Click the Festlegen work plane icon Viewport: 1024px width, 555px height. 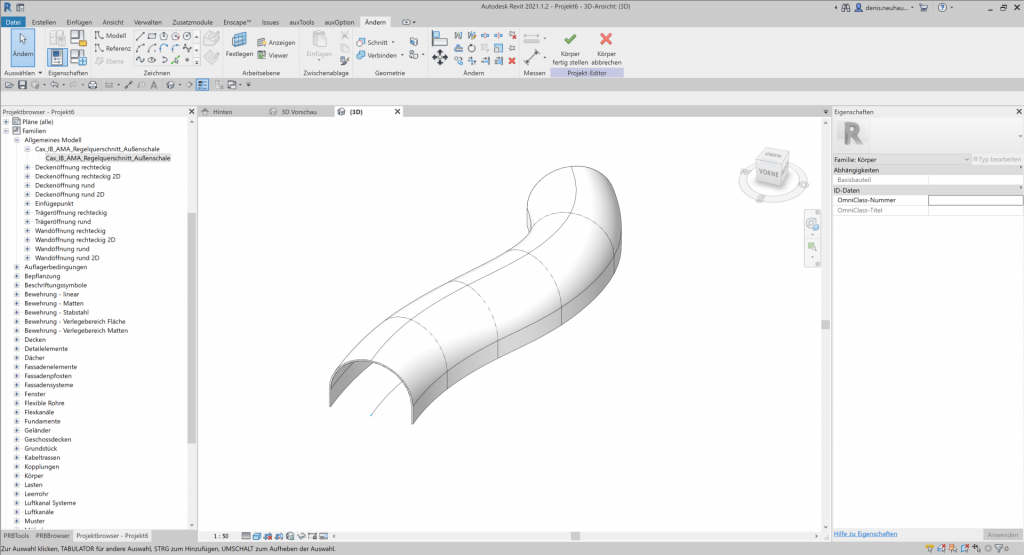pyautogui.click(x=239, y=41)
